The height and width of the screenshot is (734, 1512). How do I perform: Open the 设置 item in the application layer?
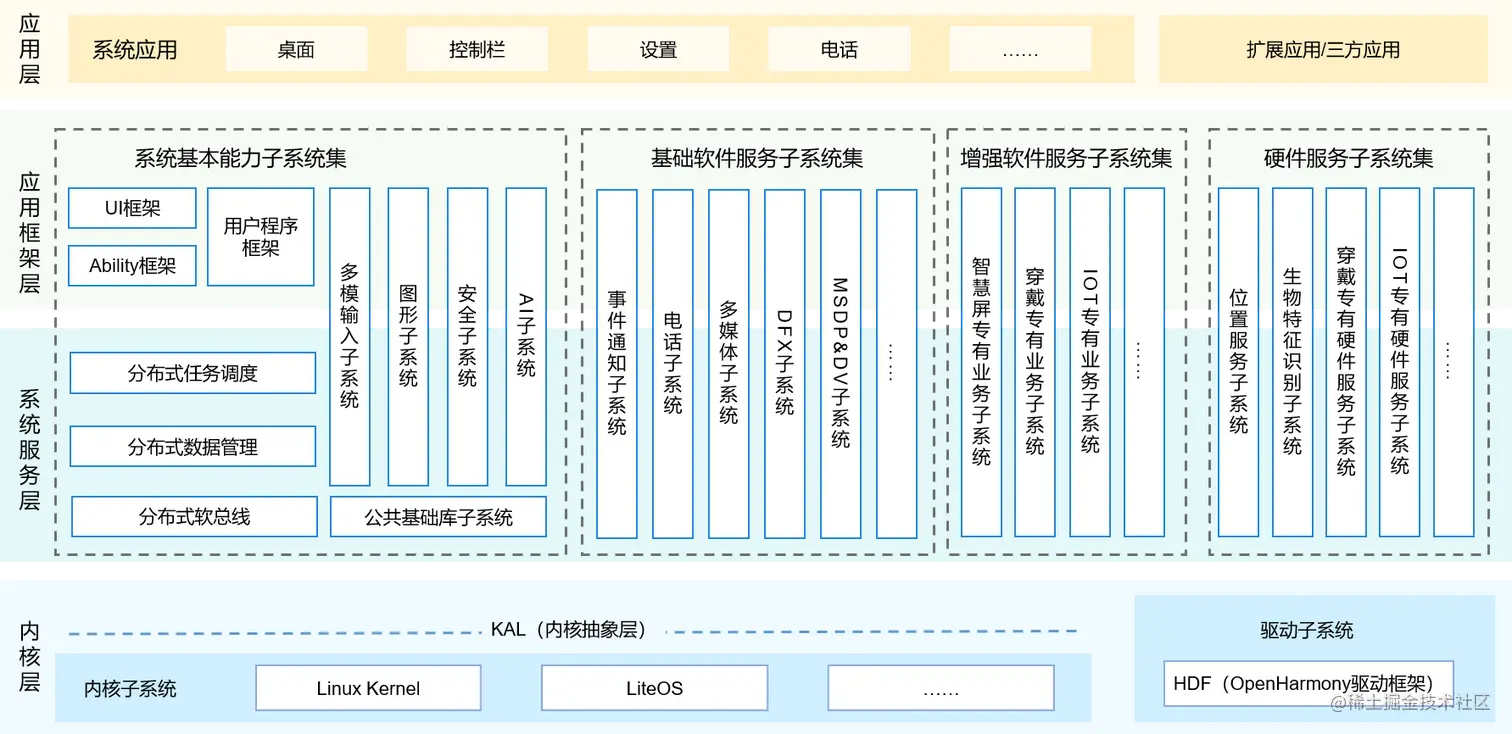coord(658,48)
